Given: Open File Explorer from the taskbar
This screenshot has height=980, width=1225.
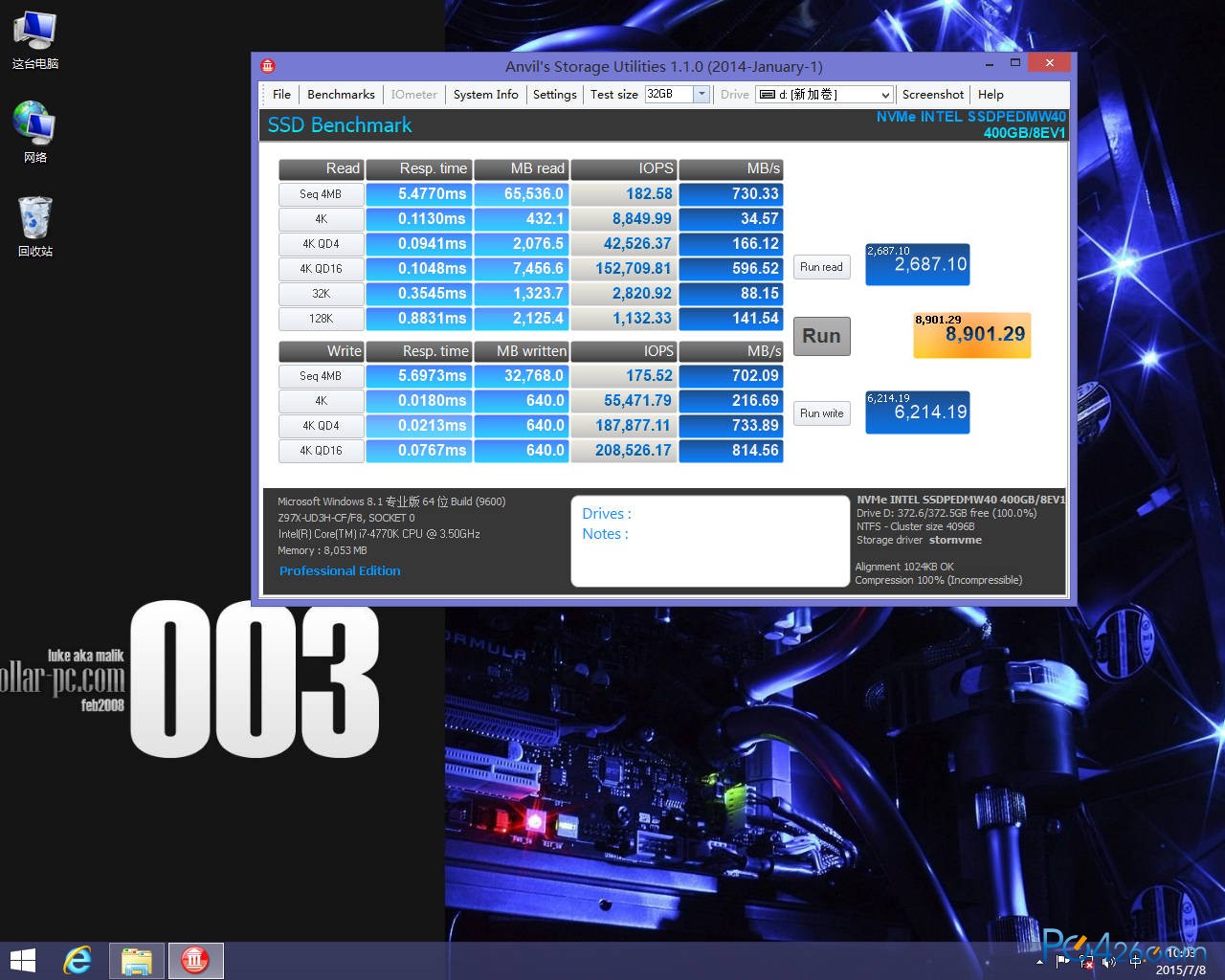Looking at the screenshot, I should [x=137, y=961].
